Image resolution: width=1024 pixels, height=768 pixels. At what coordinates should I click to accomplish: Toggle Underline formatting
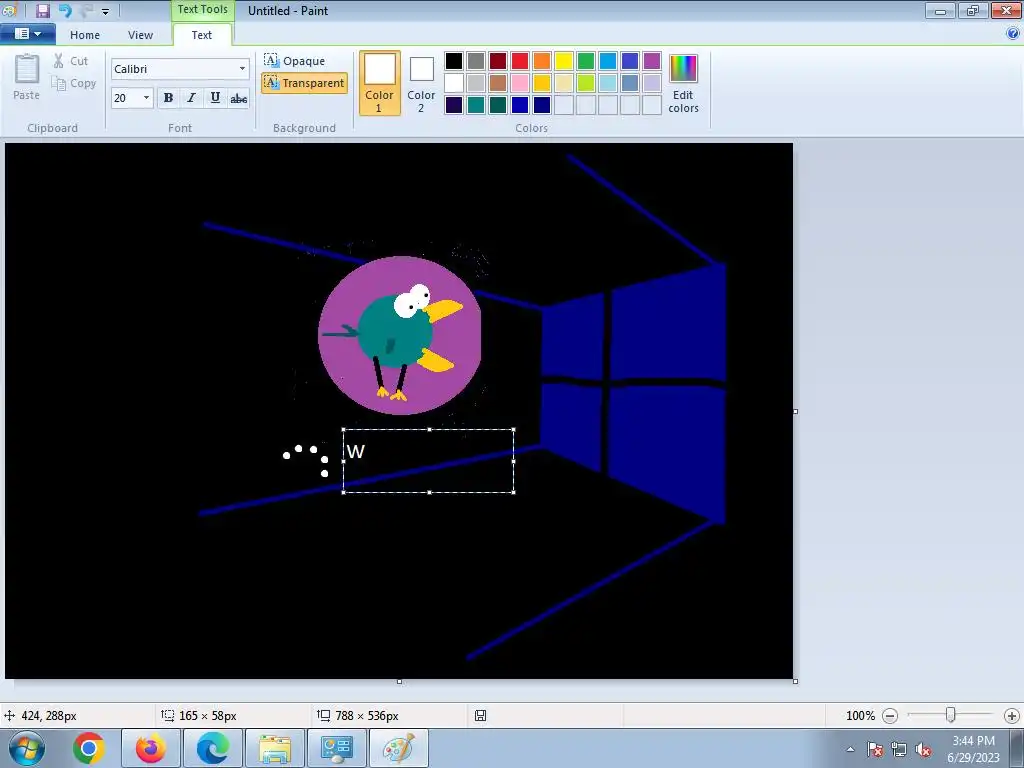215,98
